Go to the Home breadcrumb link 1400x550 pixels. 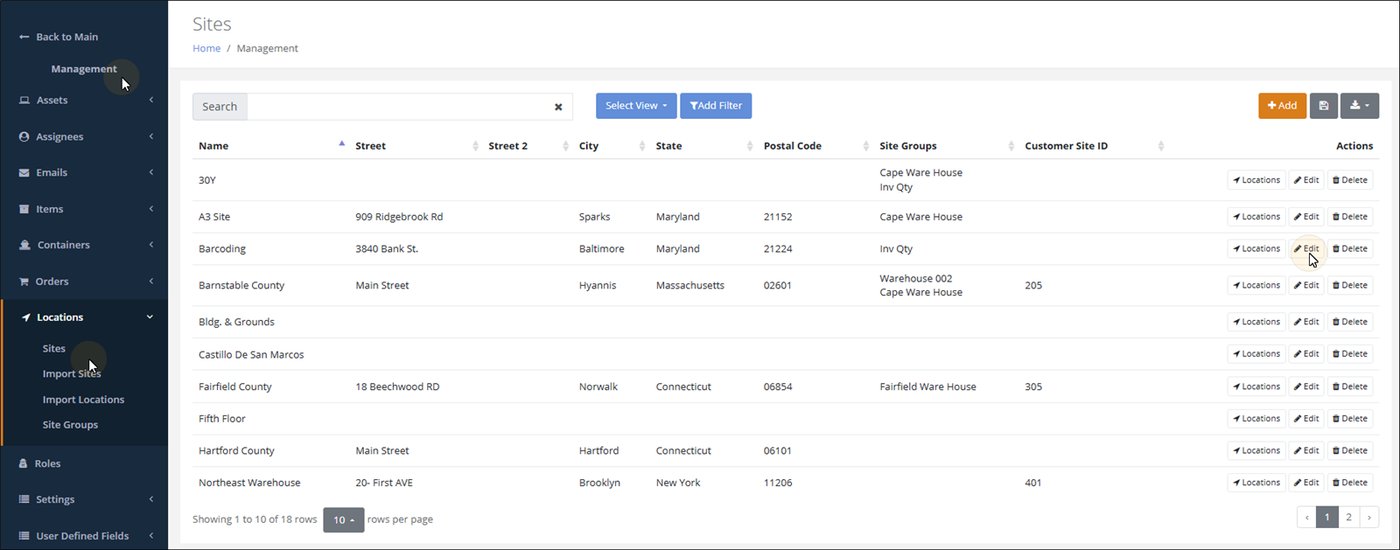(x=206, y=48)
